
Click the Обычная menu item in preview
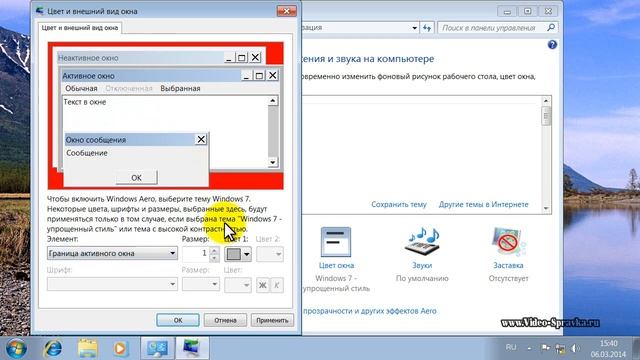[x=81, y=89]
